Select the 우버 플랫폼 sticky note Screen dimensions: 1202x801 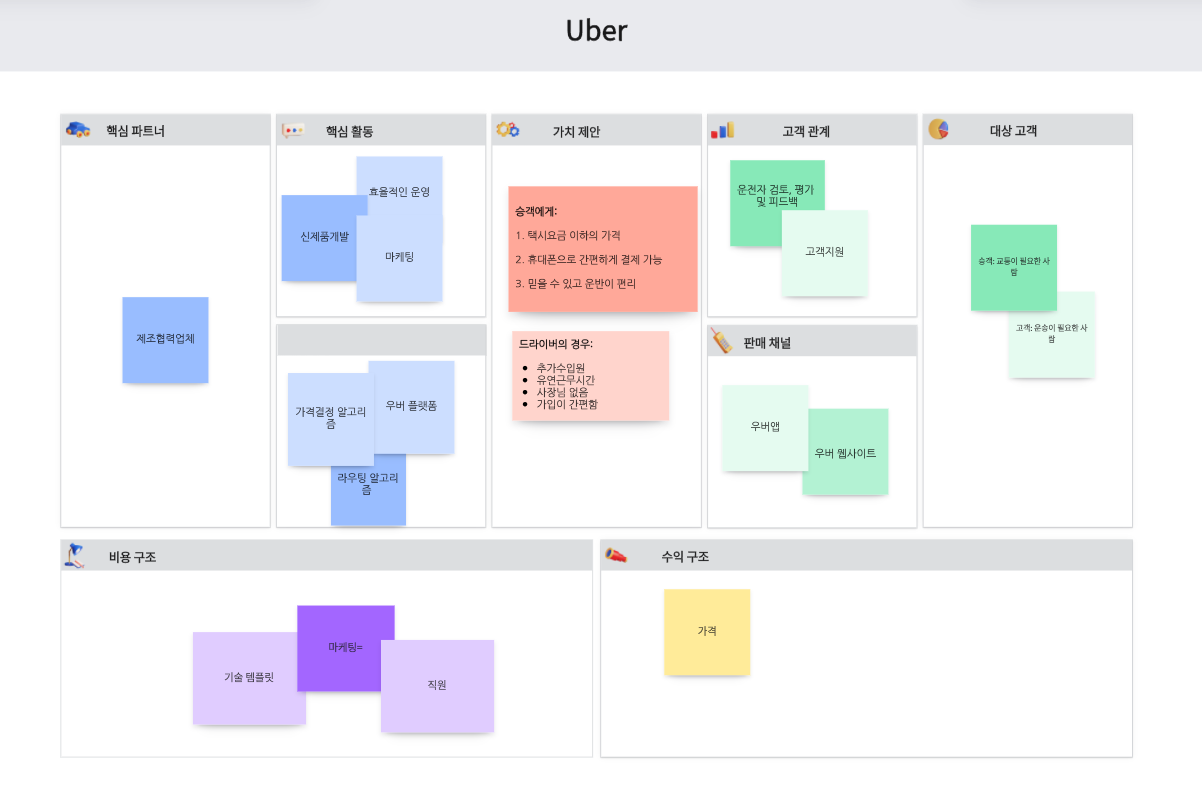tap(412, 407)
